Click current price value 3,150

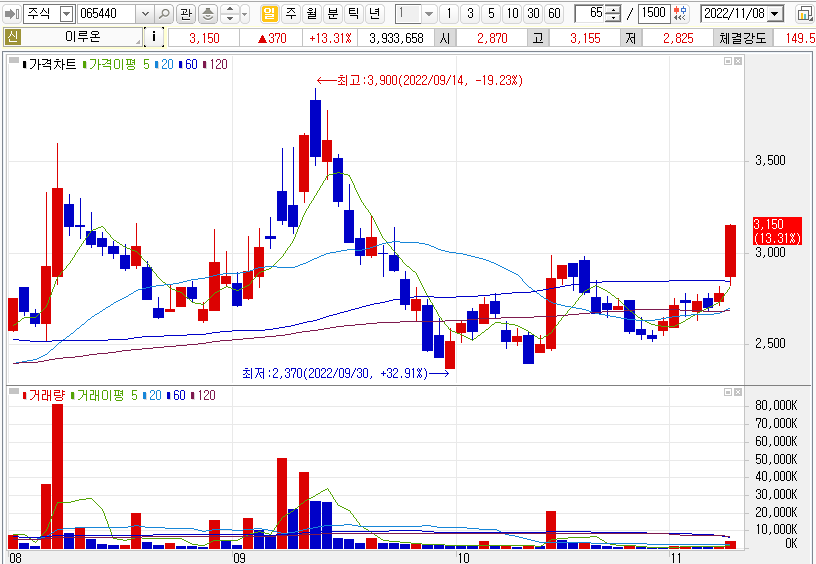pos(204,38)
